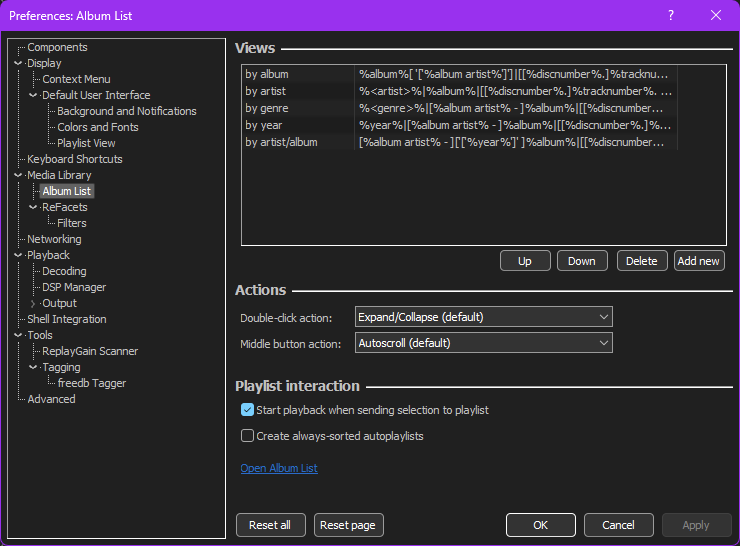Collapse the Tools node
The width and height of the screenshot is (740, 546).
point(18,335)
